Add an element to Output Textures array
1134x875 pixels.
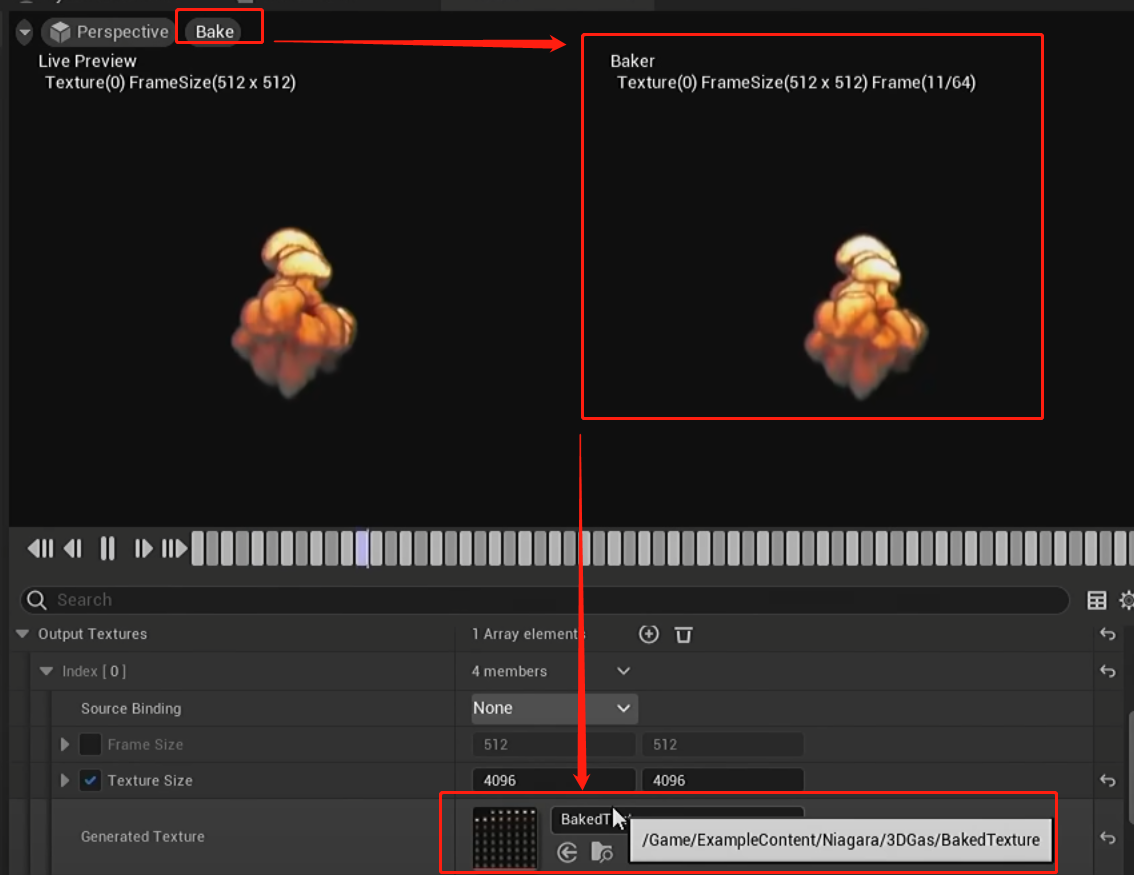point(649,634)
